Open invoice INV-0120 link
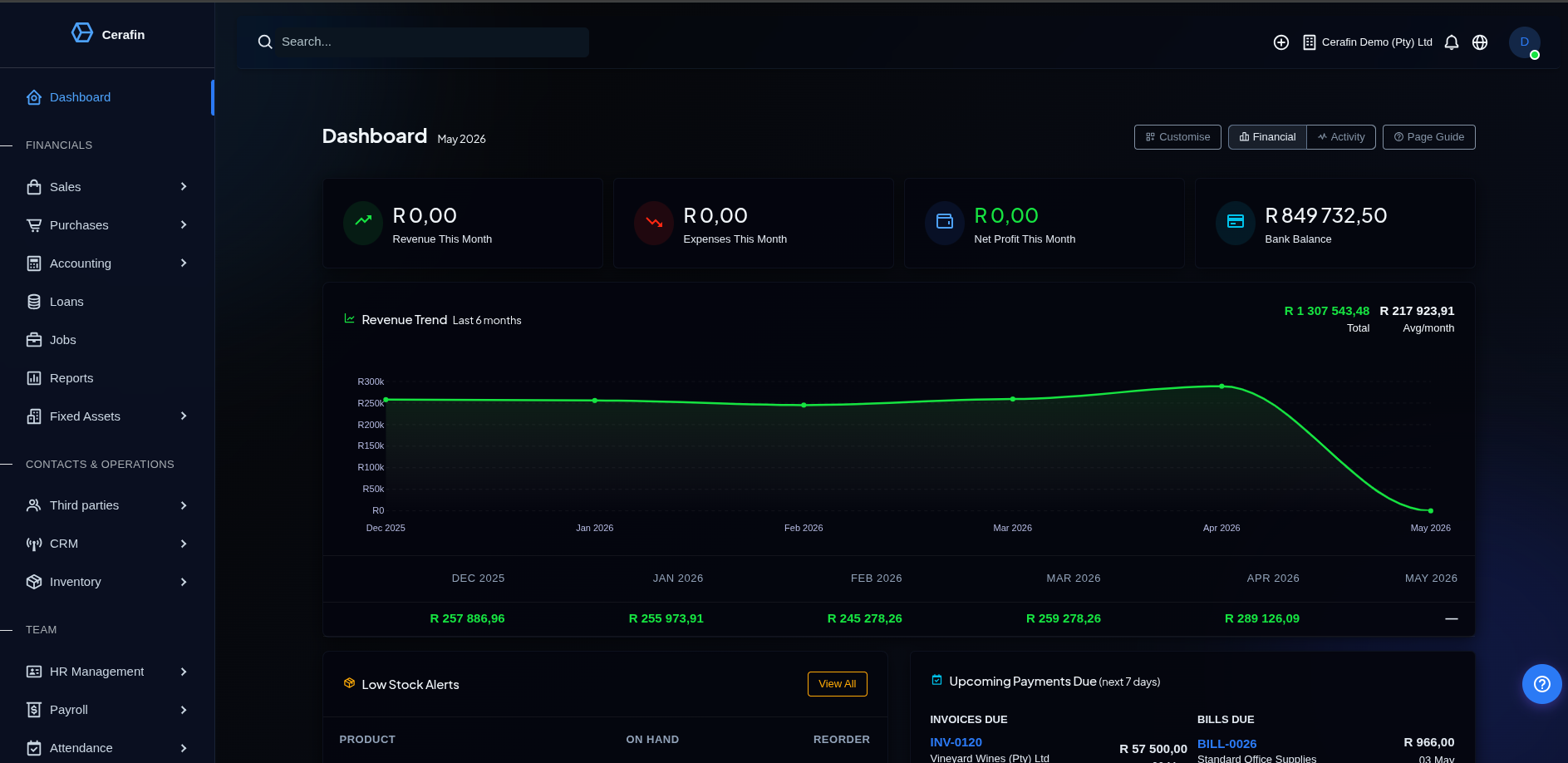 tap(956, 742)
